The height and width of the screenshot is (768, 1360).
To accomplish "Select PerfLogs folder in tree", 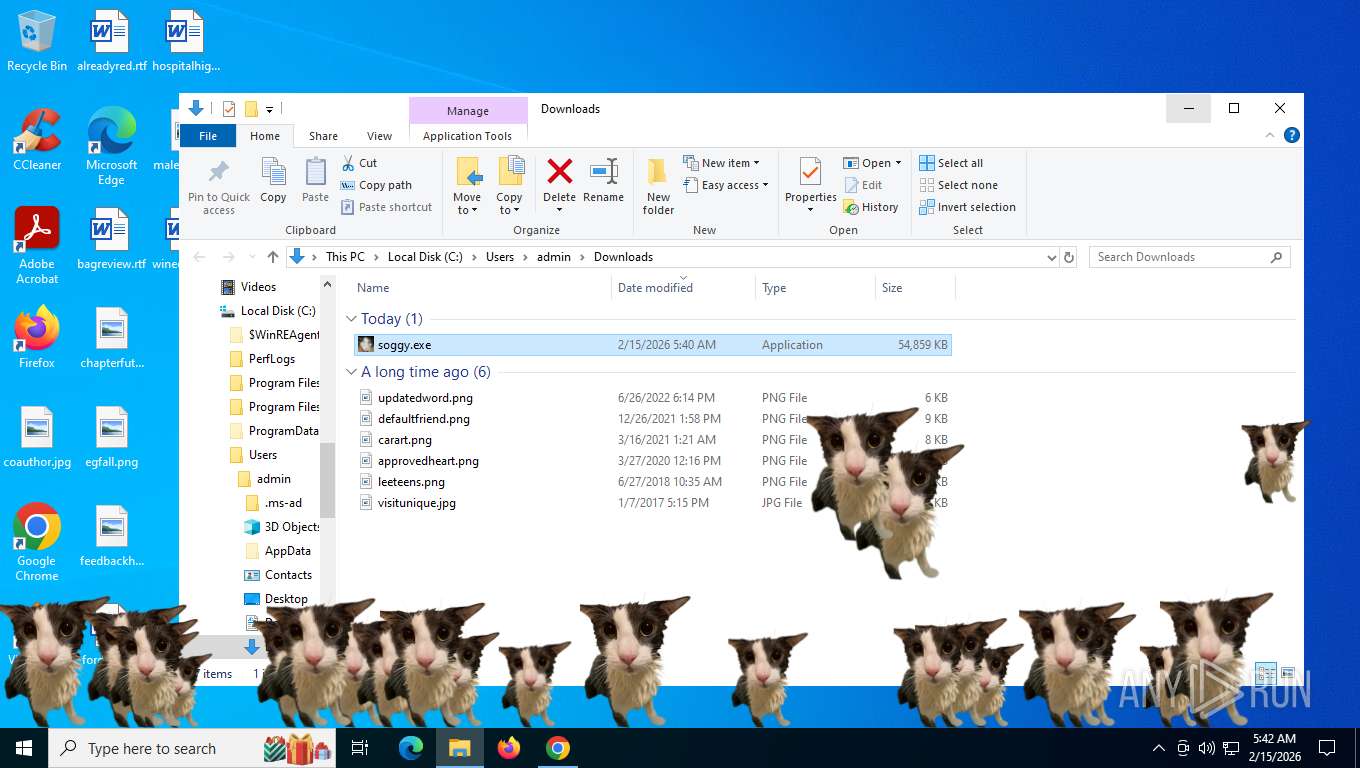I will click(272, 359).
